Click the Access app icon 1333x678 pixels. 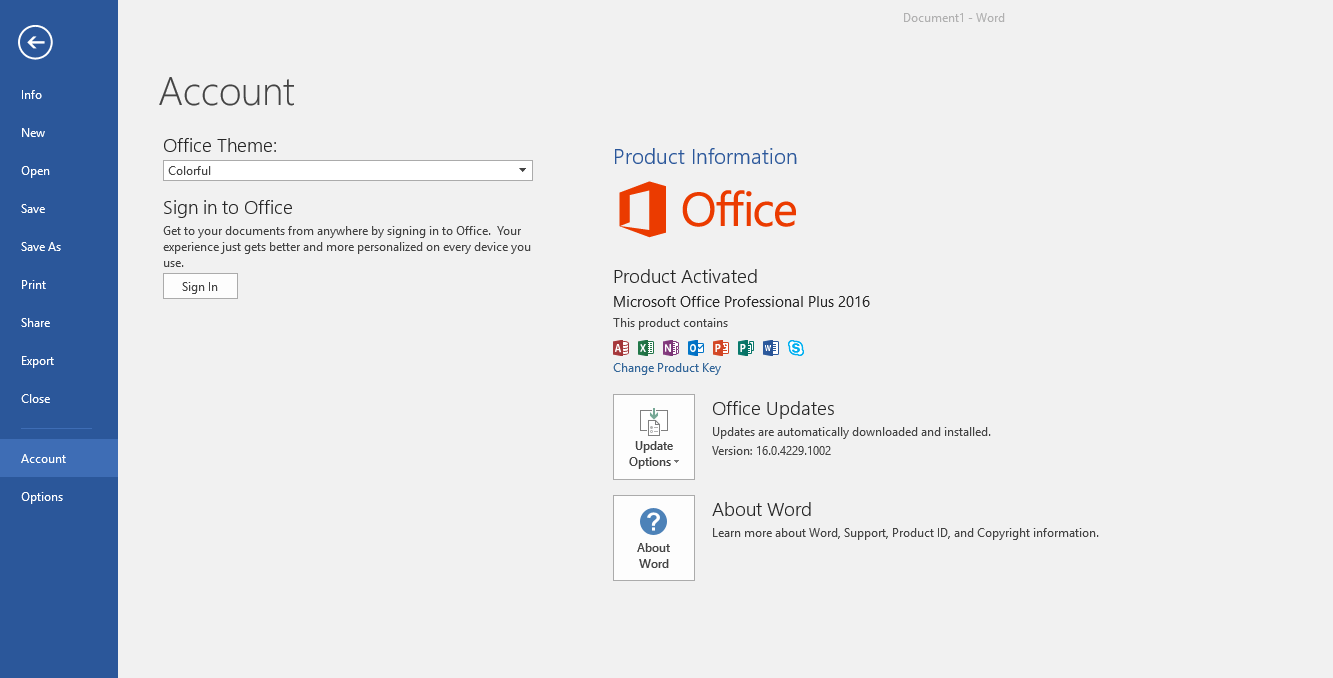(621, 348)
